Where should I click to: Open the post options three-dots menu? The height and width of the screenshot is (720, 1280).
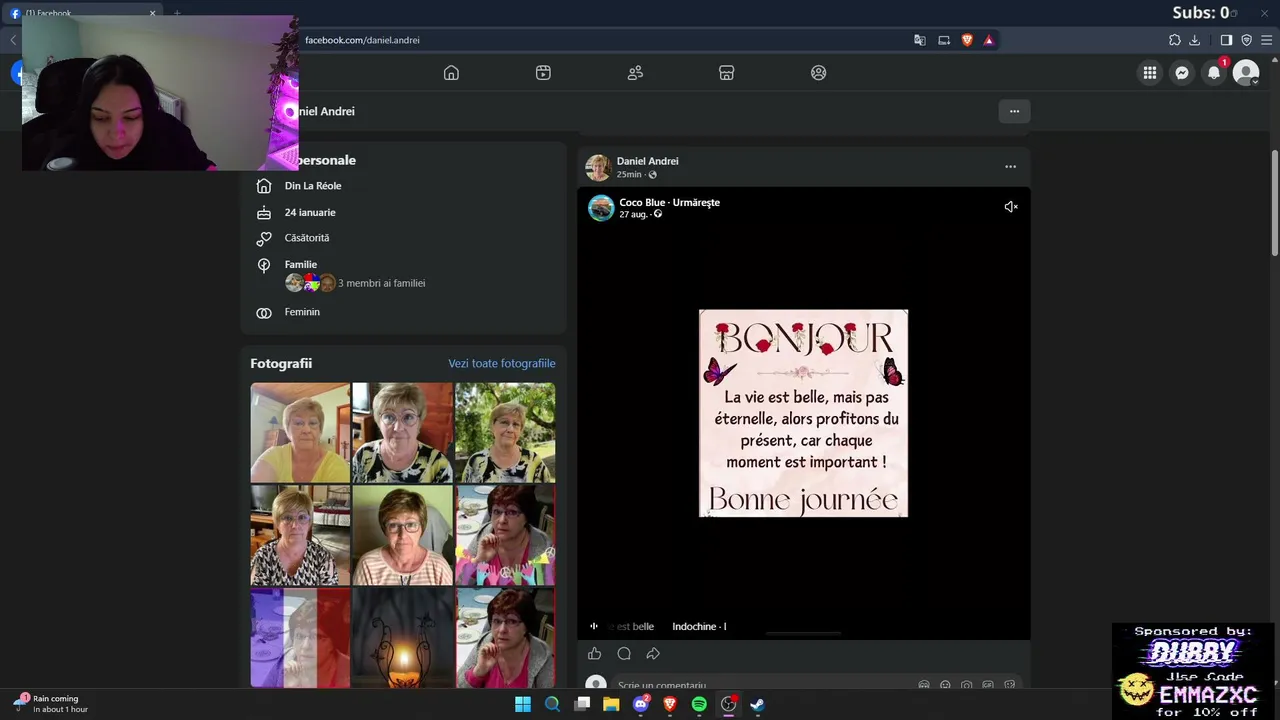click(1010, 167)
